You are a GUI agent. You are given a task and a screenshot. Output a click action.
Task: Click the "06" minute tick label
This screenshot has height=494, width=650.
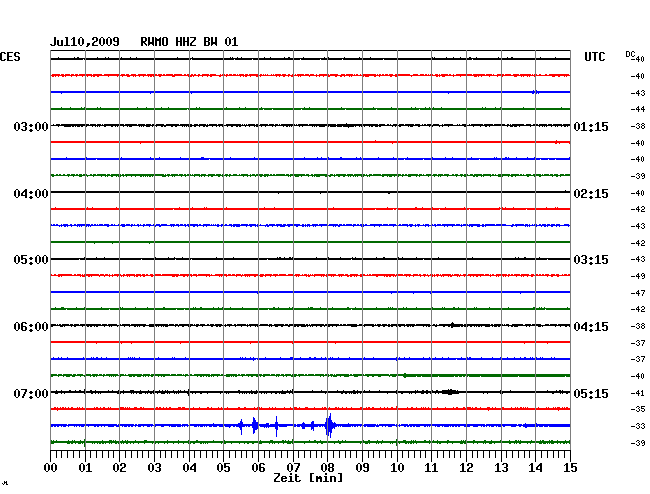[x=258, y=468]
